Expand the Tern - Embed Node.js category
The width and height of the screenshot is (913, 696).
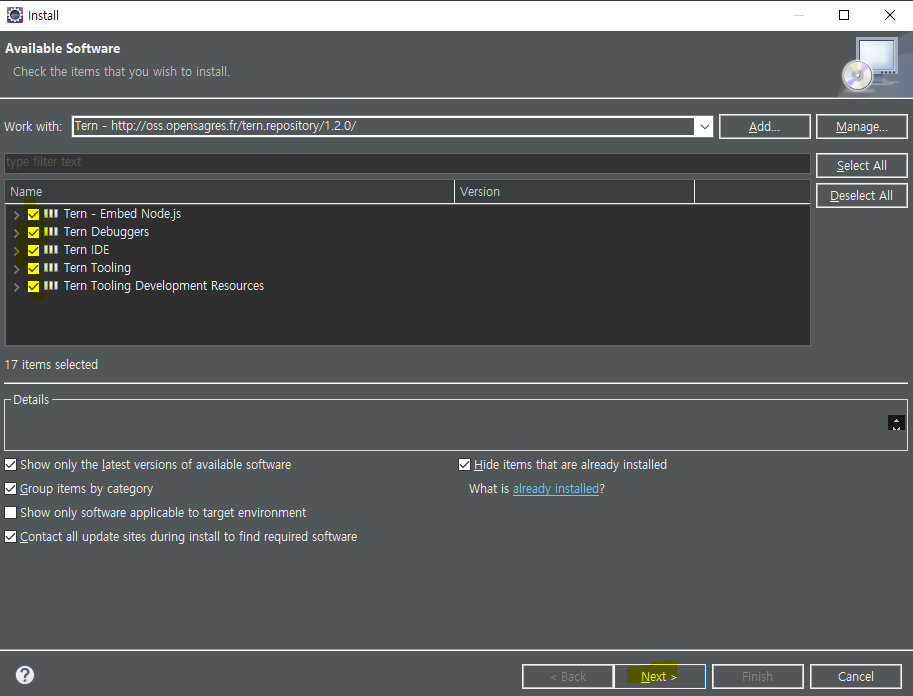[16, 215]
